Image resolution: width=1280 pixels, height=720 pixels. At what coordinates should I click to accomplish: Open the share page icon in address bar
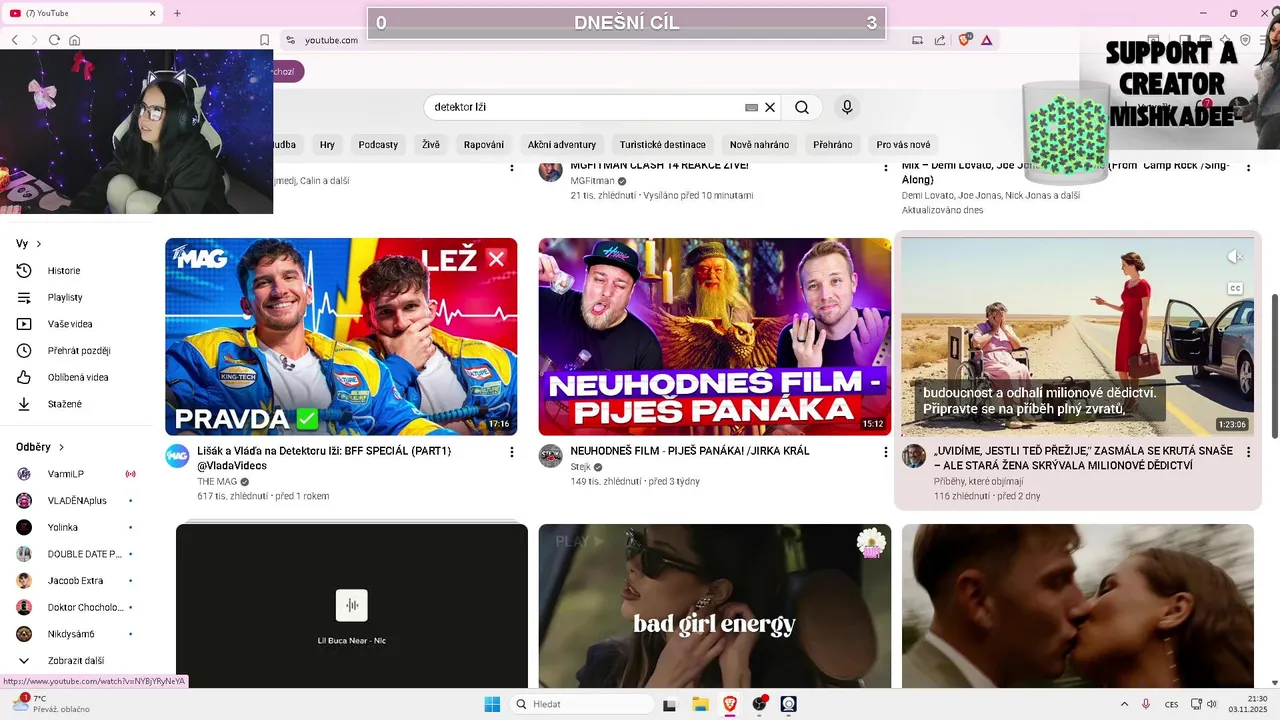pos(940,40)
